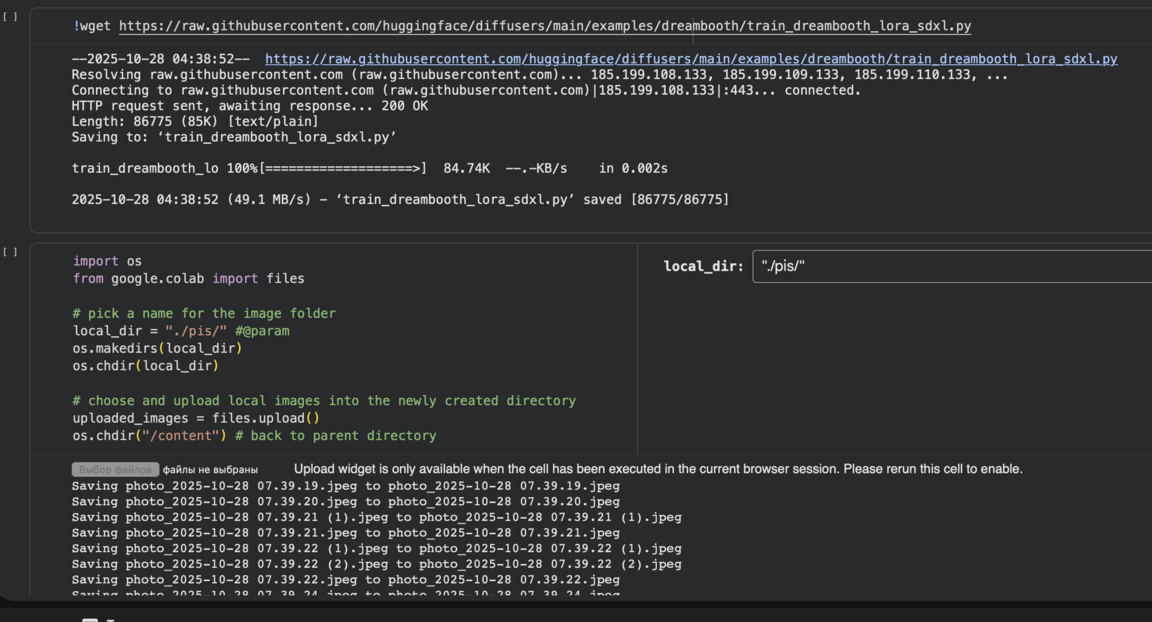Viewport: 1152px width, 622px height.
Task: Click the local_dir = "./pis/" #@param line
Action: [181, 331]
